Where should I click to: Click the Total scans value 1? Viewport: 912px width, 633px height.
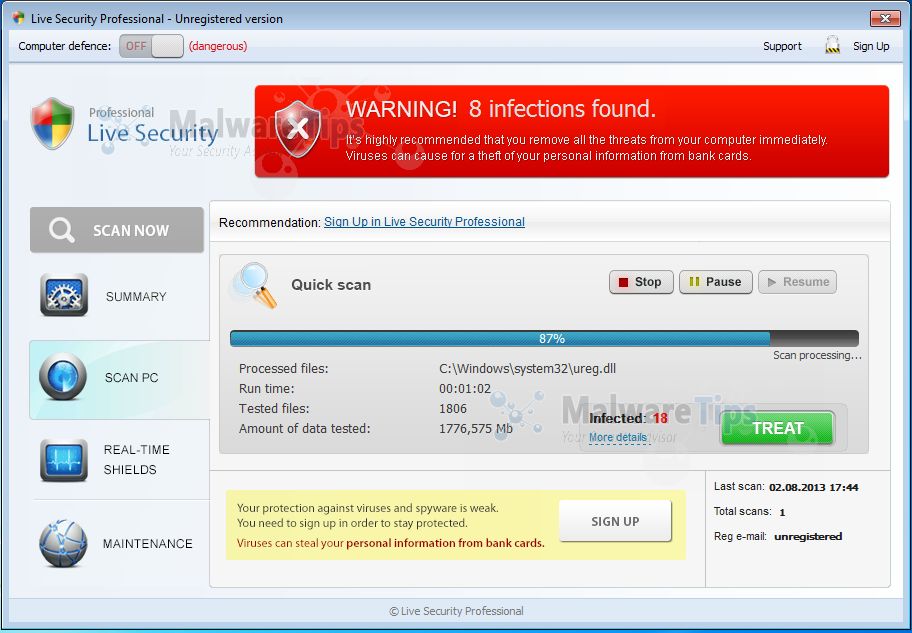tap(782, 513)
